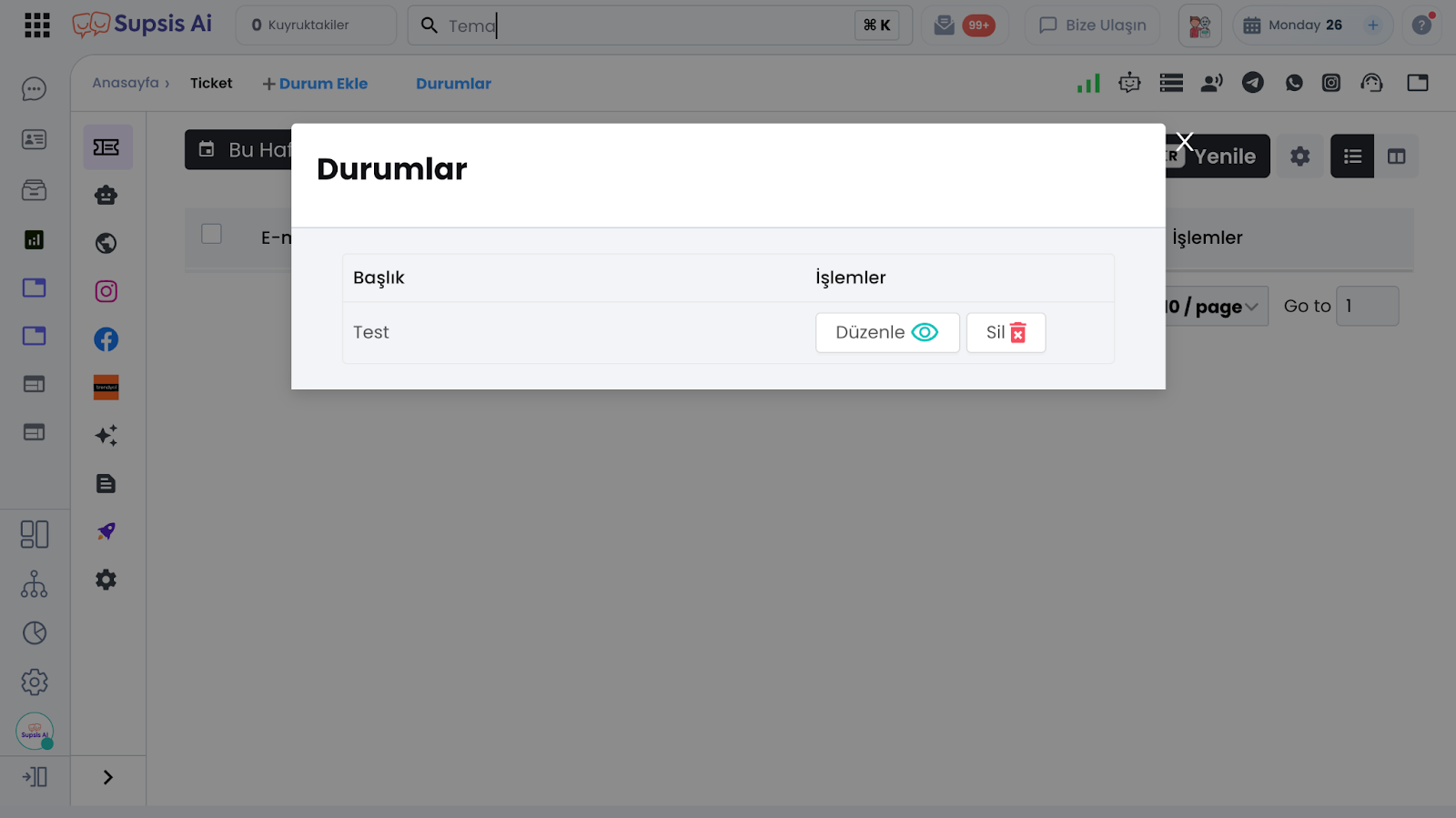Screen dimensions: 1456x818
Task: Click the green signal bars icon
Action: 1088,84
